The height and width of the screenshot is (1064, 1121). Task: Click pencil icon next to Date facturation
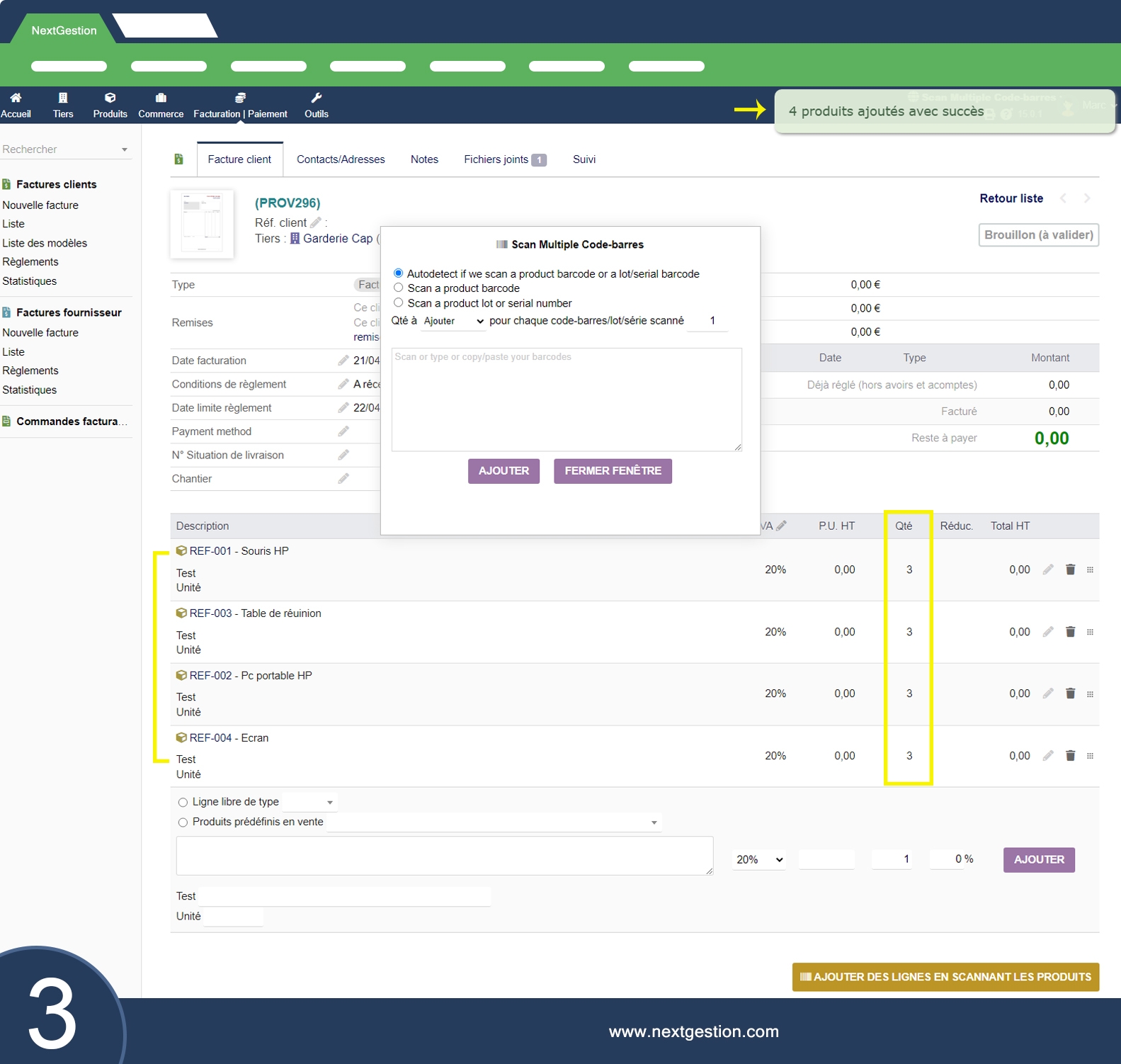[343, 361]
